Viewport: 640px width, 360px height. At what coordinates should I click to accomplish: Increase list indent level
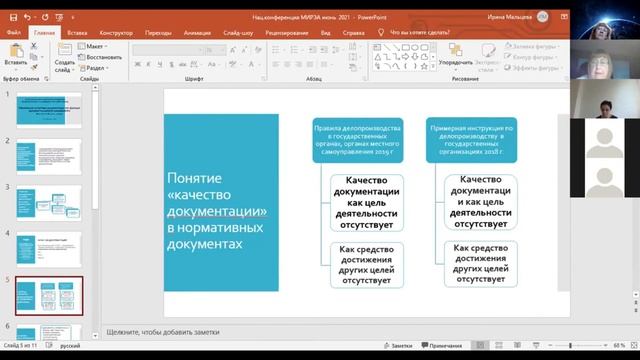point(324,50)
